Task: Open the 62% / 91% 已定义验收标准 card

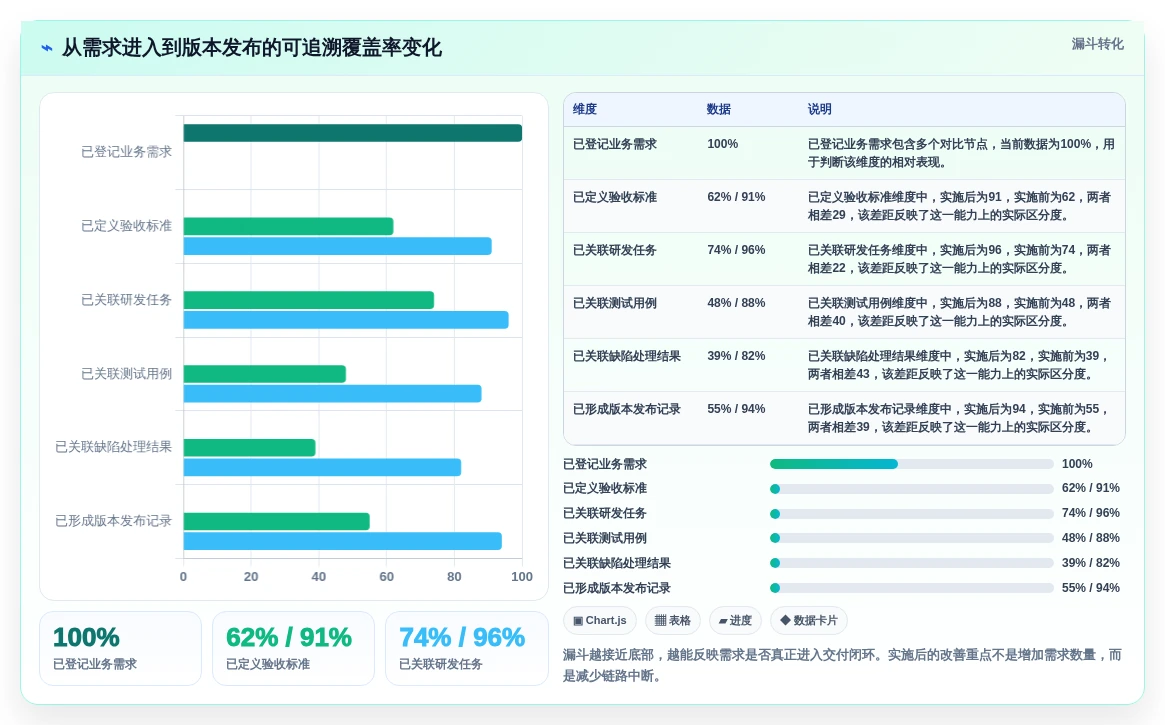Action: click(293, 648)
